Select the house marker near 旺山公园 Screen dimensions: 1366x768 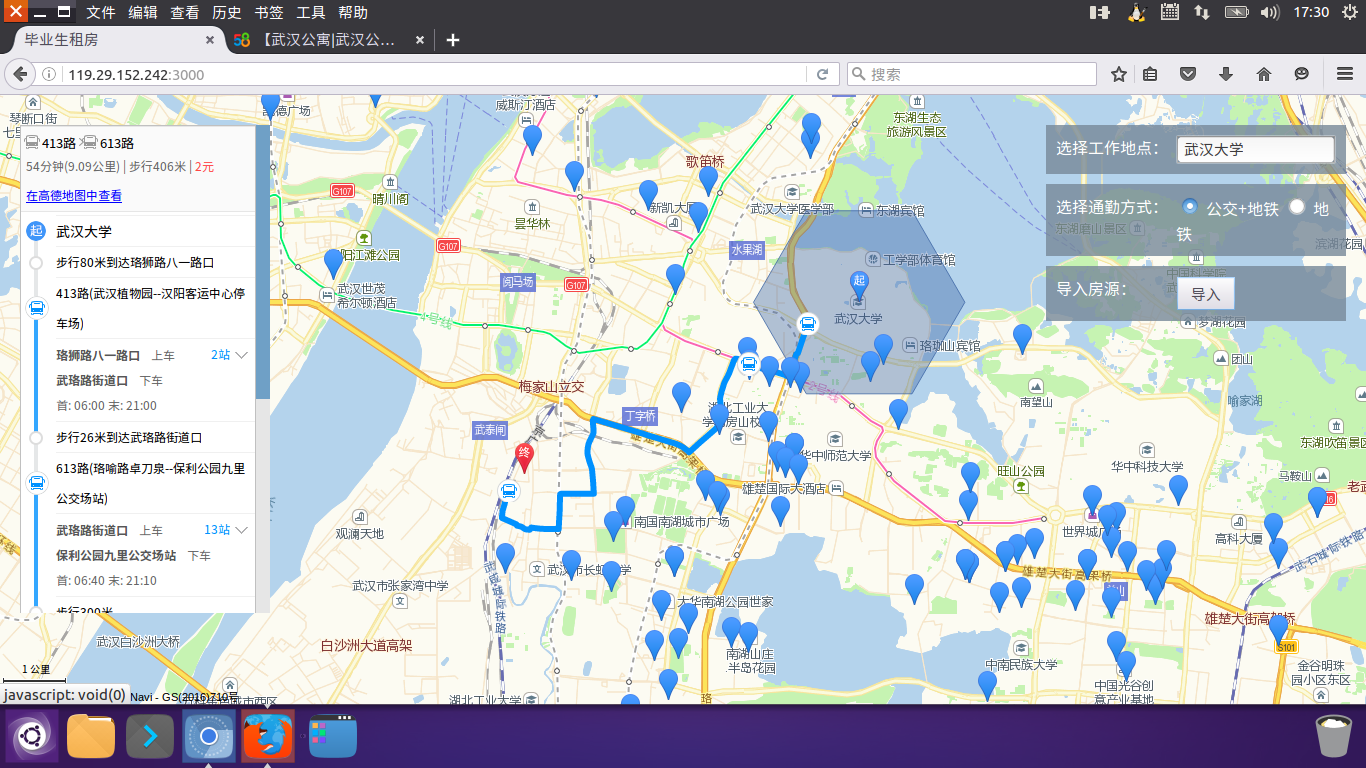tap(971, 476)
